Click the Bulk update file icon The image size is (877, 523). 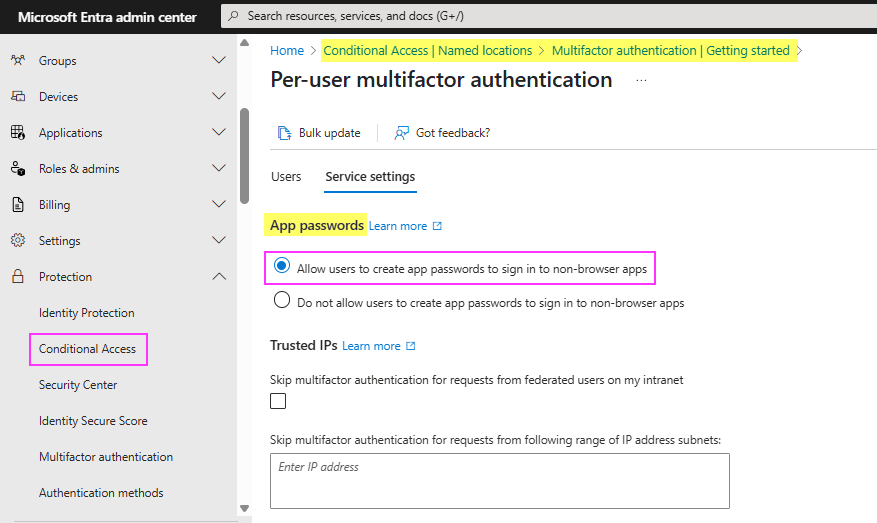click(285, 133)
